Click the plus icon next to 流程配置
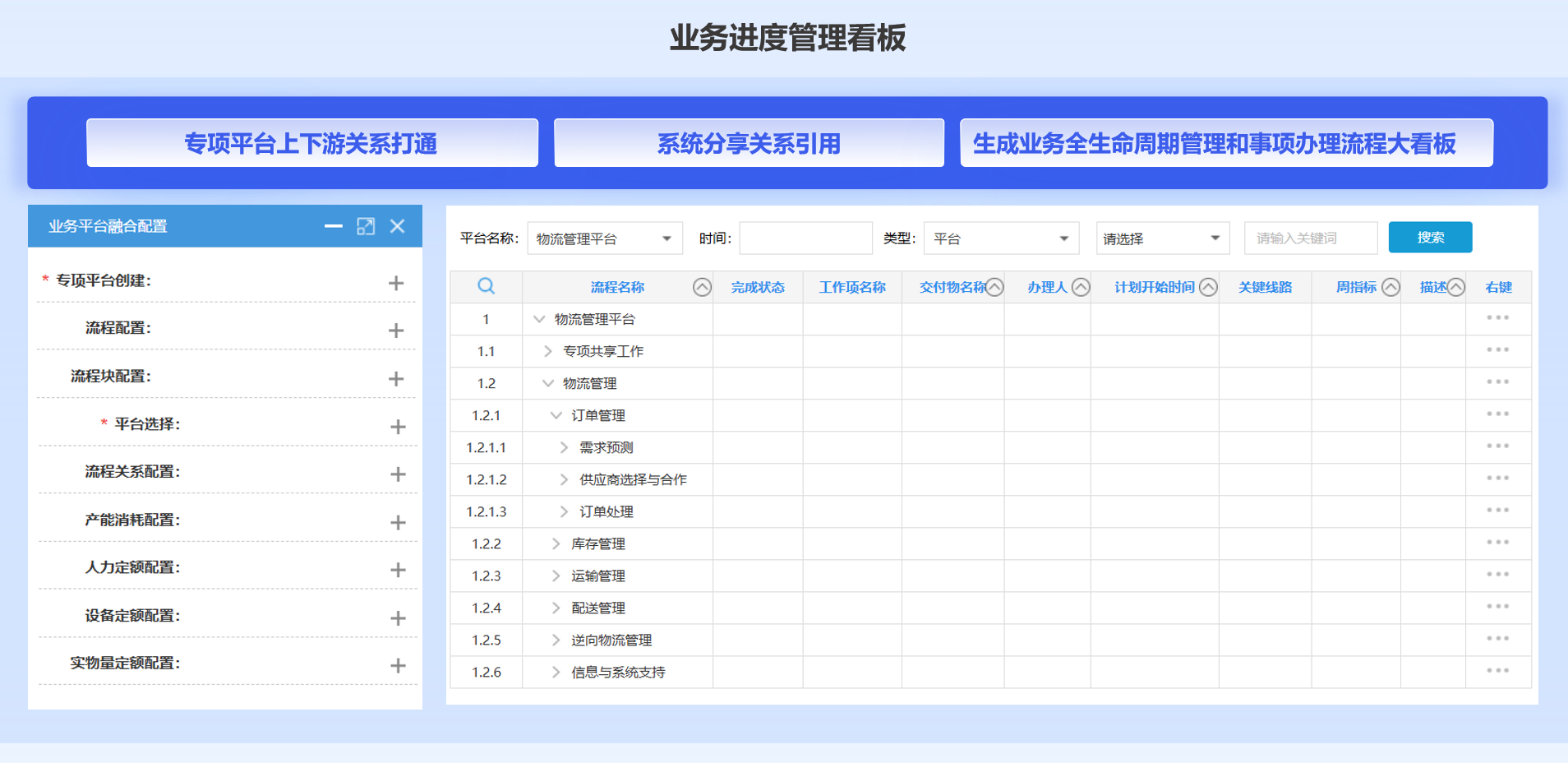This screenshot has width=1568, height=763. pos(396,331)
